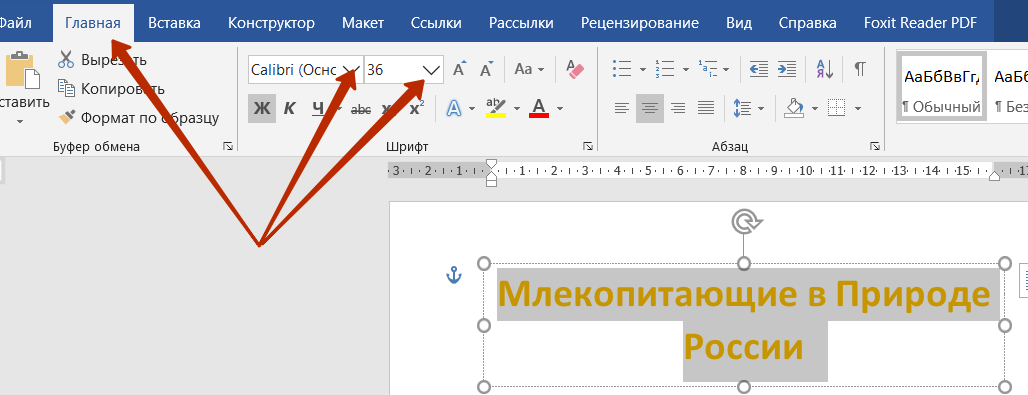Decrease font size with the smaller A icon
The image size is (1028, 395).
(486, 69)
